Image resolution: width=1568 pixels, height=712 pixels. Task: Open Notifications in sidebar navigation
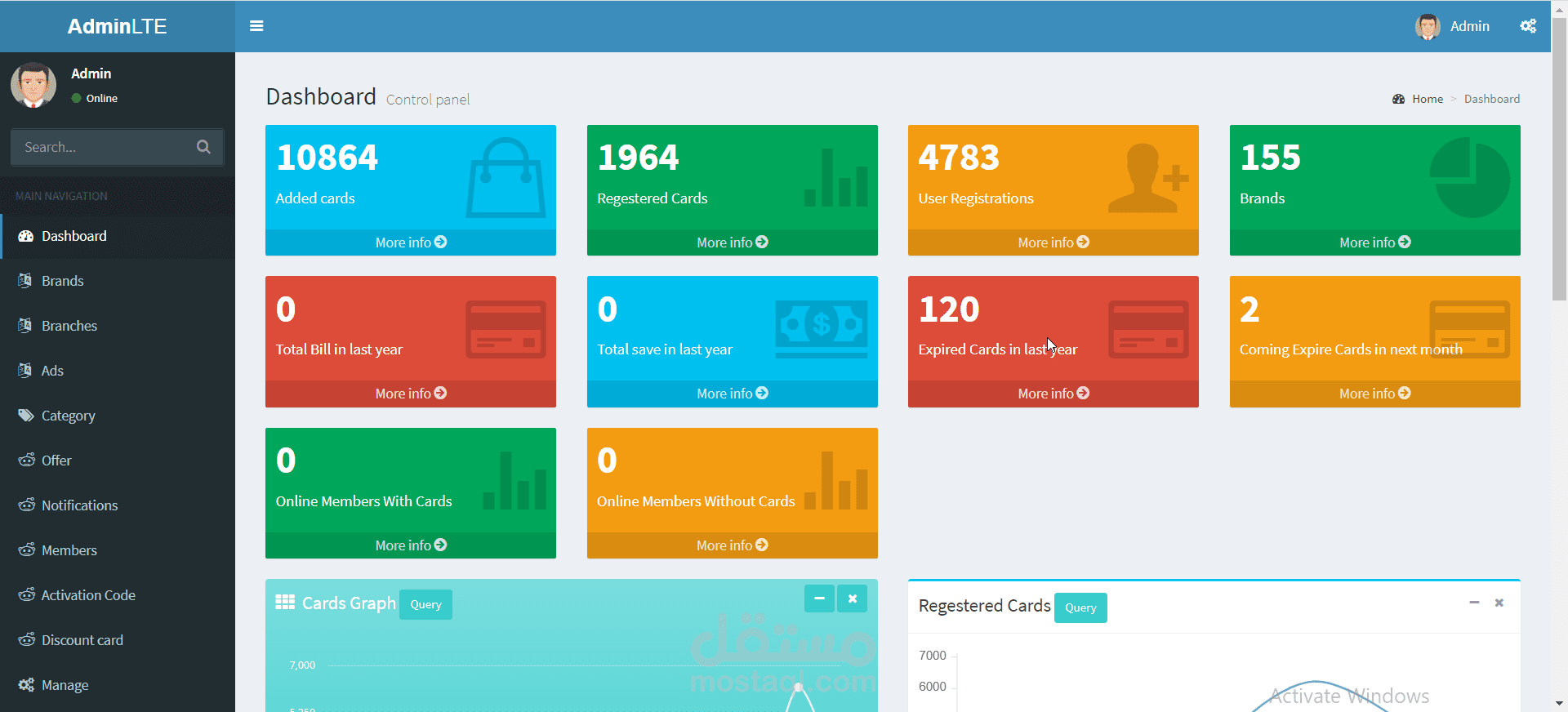(x=118, y=505)
